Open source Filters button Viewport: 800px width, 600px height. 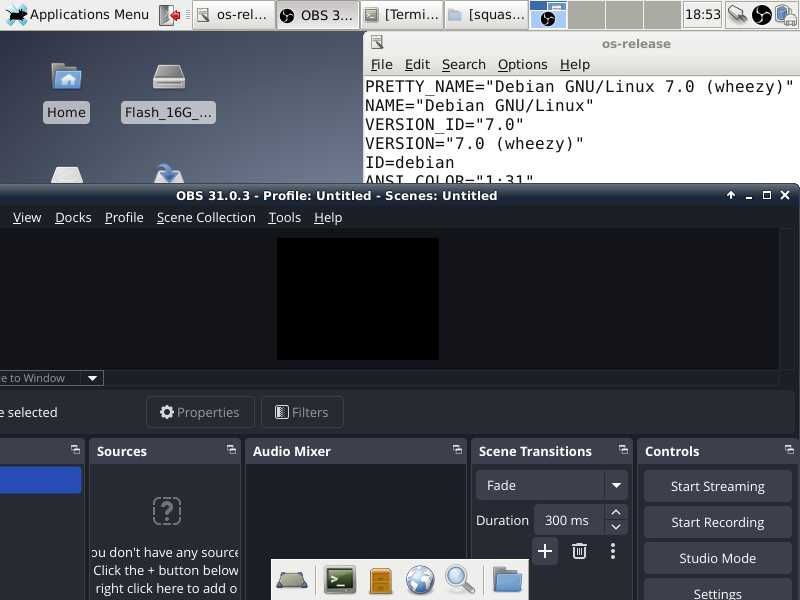tap(302, 412)
